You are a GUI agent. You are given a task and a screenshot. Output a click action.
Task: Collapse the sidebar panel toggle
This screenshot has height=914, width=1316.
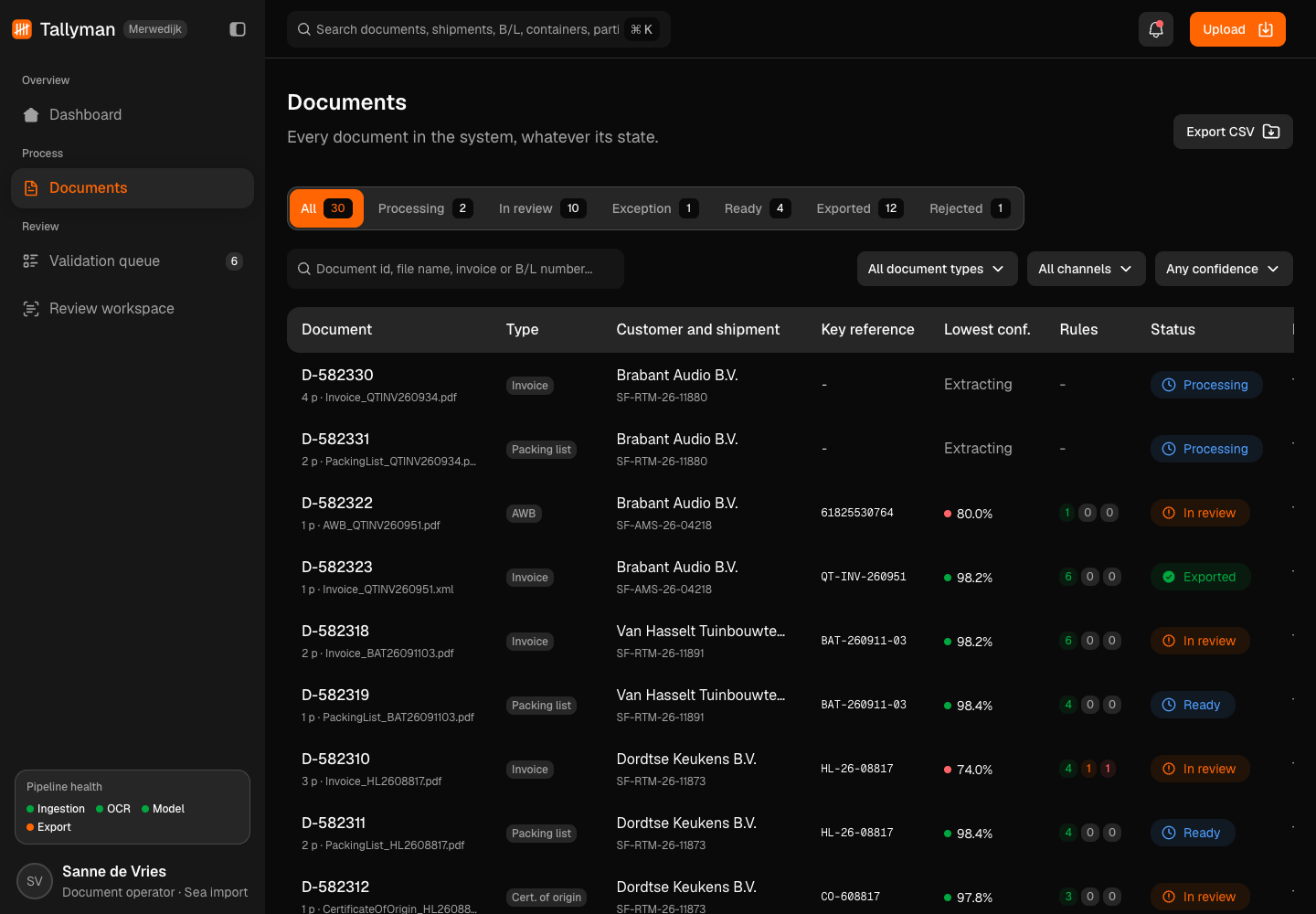238,29
